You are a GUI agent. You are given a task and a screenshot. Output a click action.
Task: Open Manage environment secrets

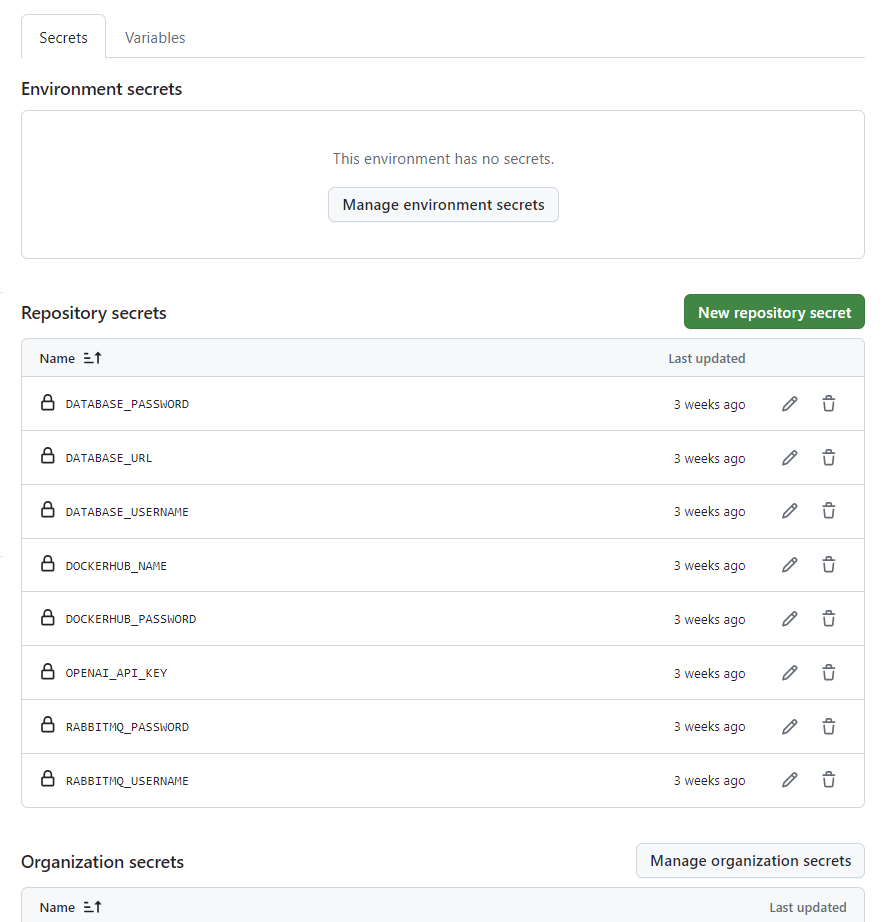[x=443, y=205]
